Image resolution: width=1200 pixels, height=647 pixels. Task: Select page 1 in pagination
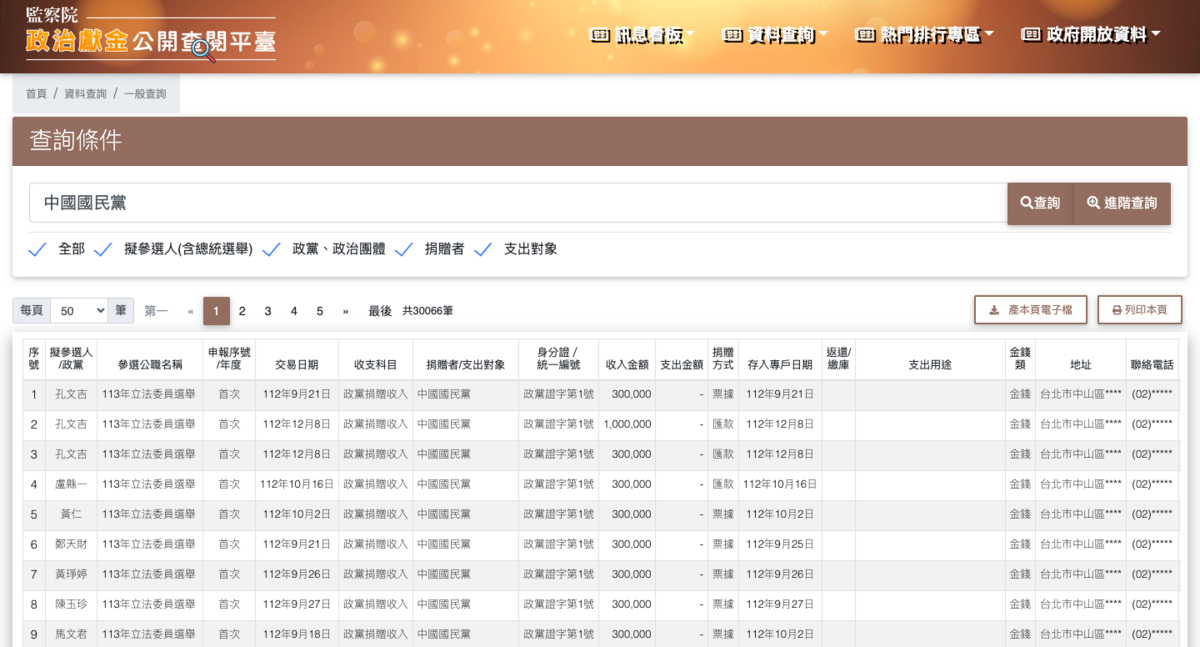216,311
